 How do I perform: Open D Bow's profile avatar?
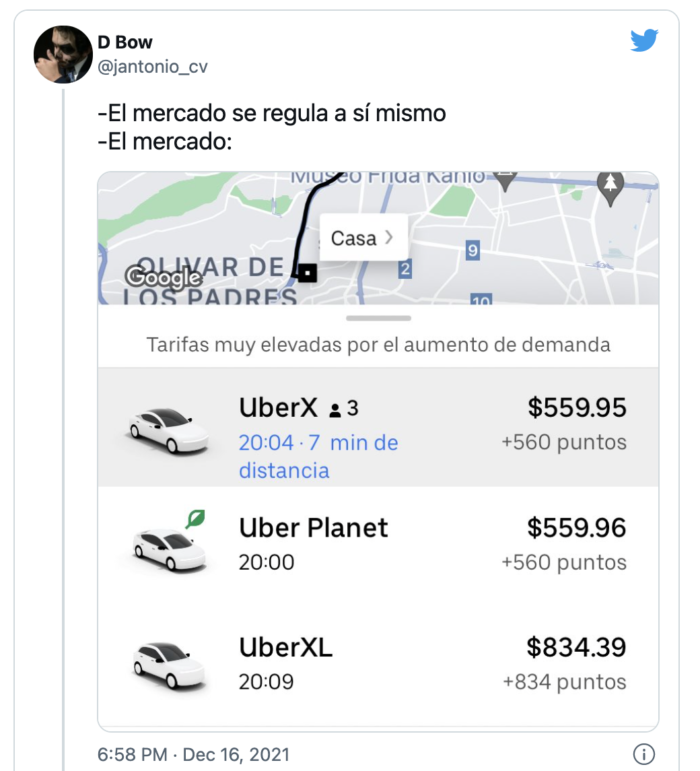pos(63,54)
